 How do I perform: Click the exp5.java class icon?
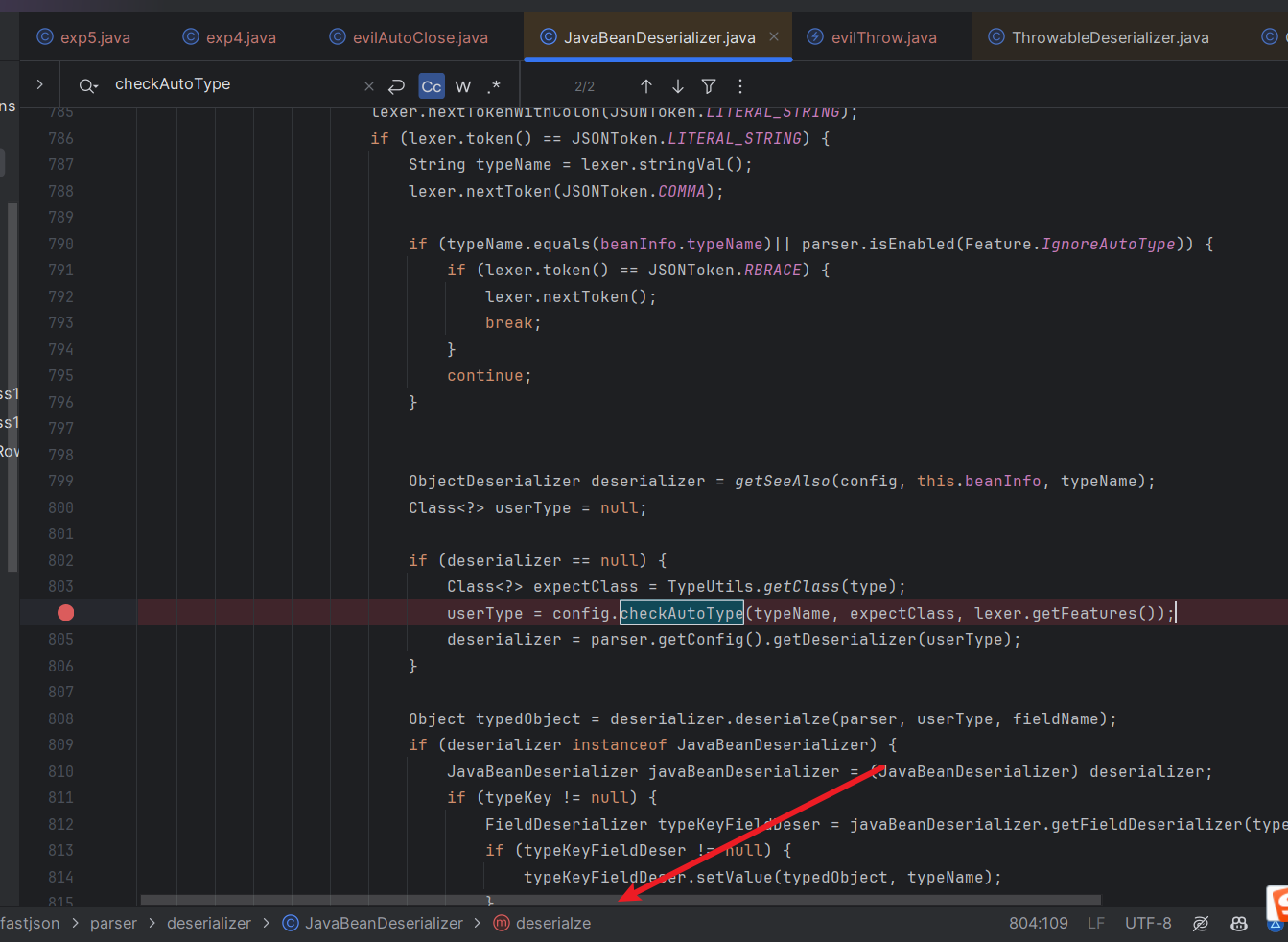tap(44, 37)
